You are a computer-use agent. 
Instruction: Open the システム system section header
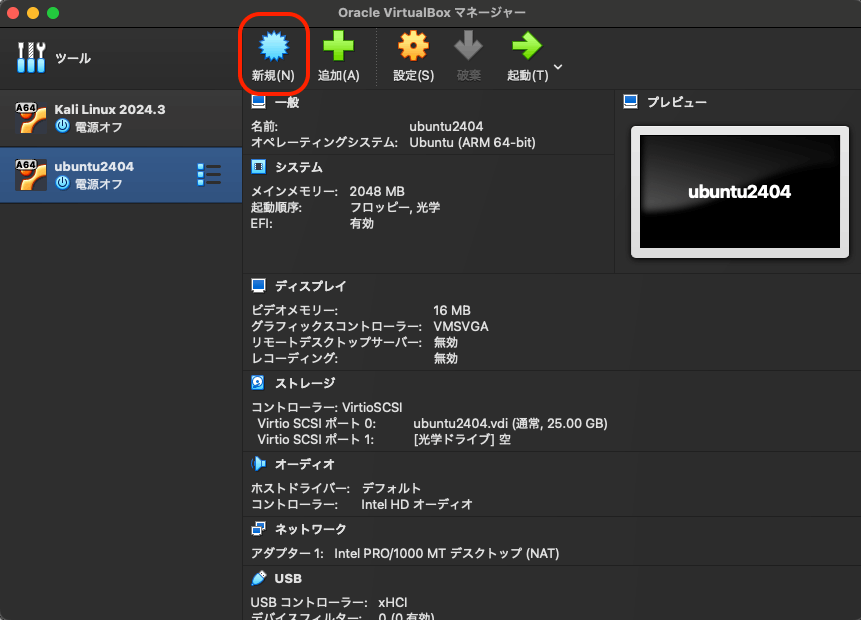[299, 167]
